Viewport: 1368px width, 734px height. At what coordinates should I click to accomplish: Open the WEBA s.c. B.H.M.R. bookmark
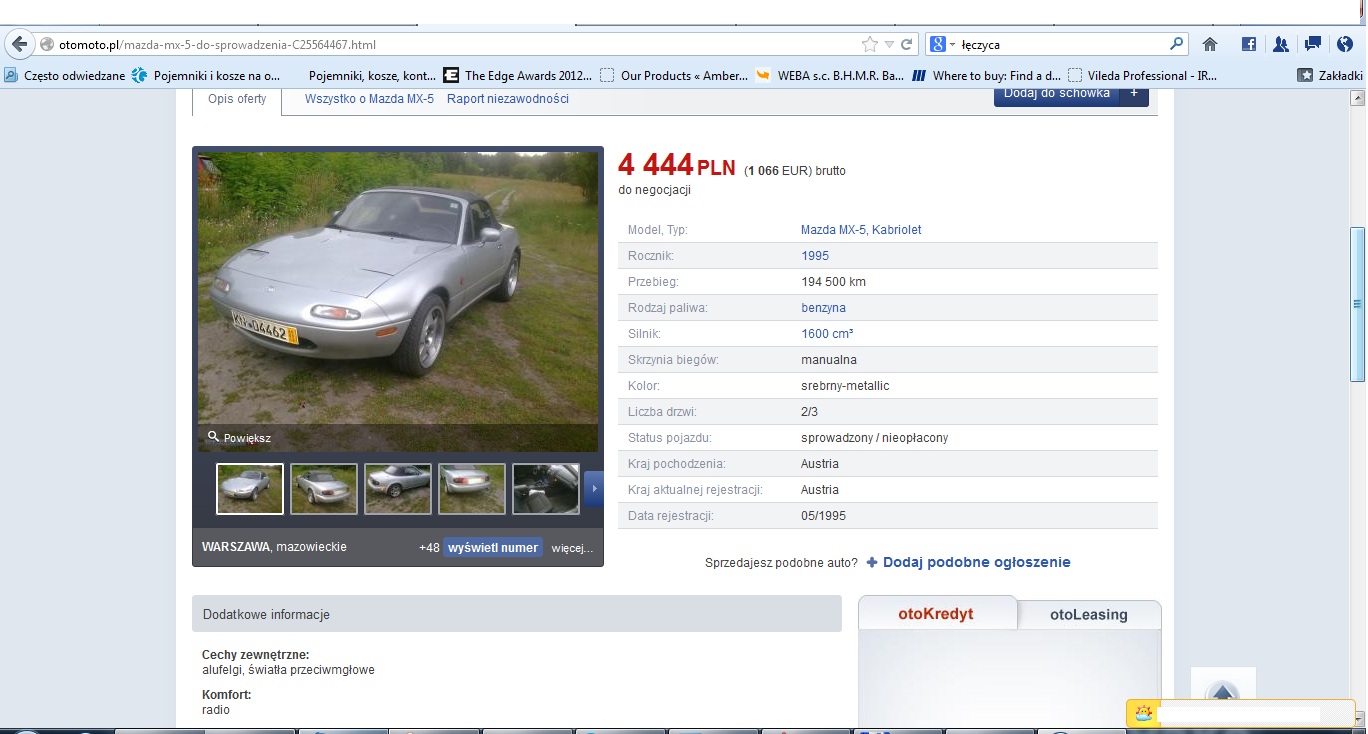click(x=830, y=75)
